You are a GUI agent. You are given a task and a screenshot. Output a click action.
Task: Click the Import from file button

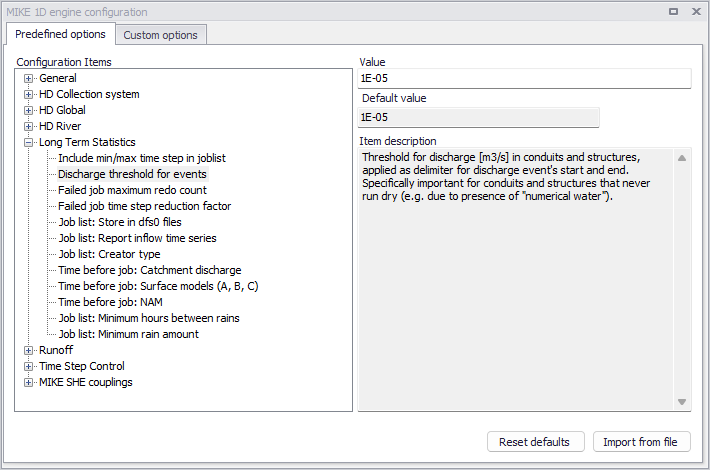pyautogui.click(x=642, y=442)
